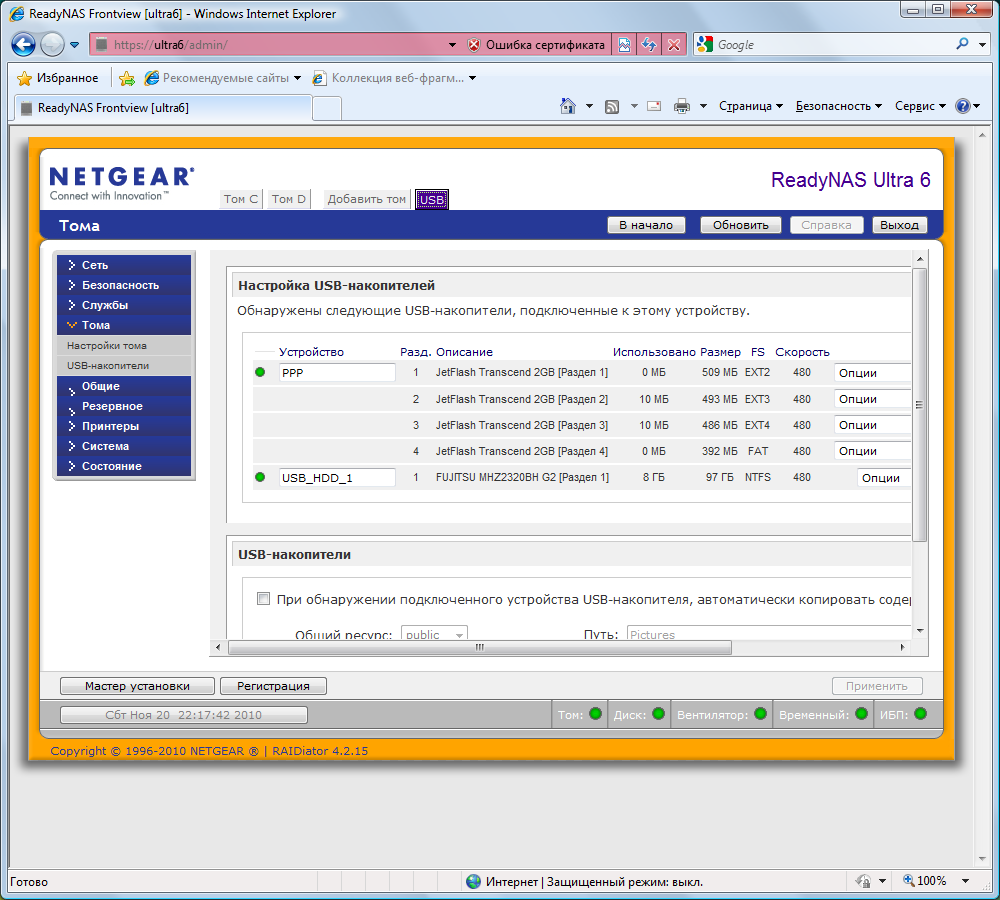The image size is (1000, 900).
Task: Click the Home page icon
Action: 568,106
